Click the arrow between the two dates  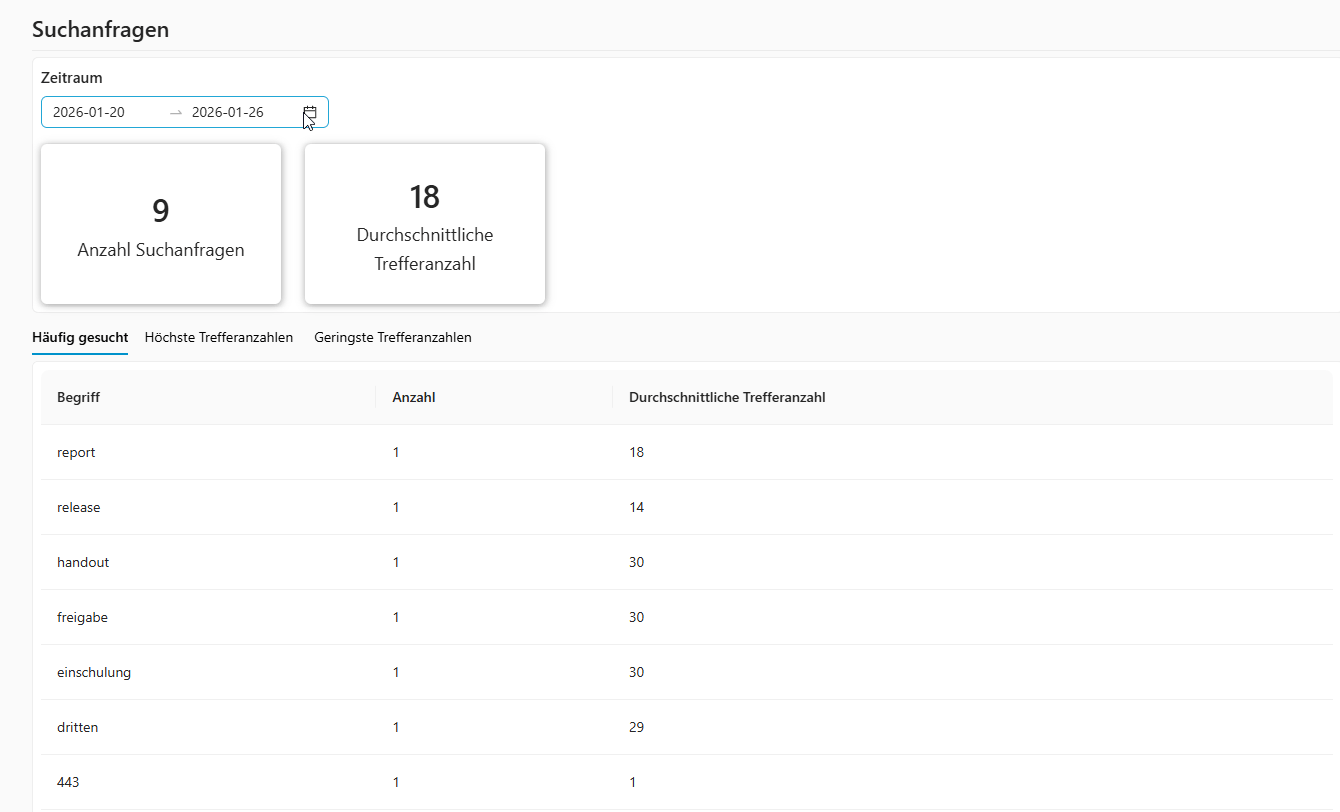176,112
